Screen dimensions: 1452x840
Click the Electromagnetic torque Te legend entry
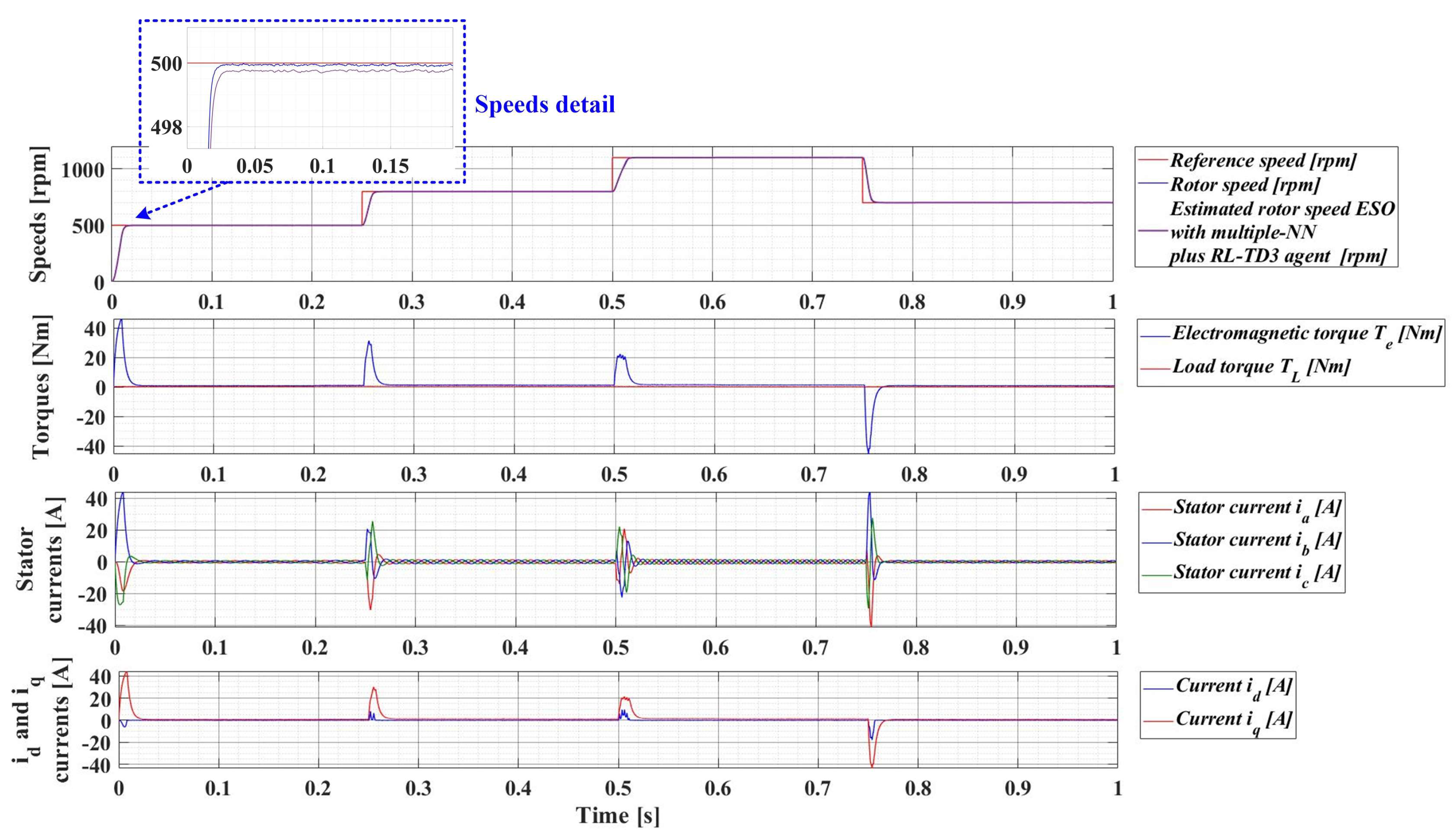pos(1306,334)
